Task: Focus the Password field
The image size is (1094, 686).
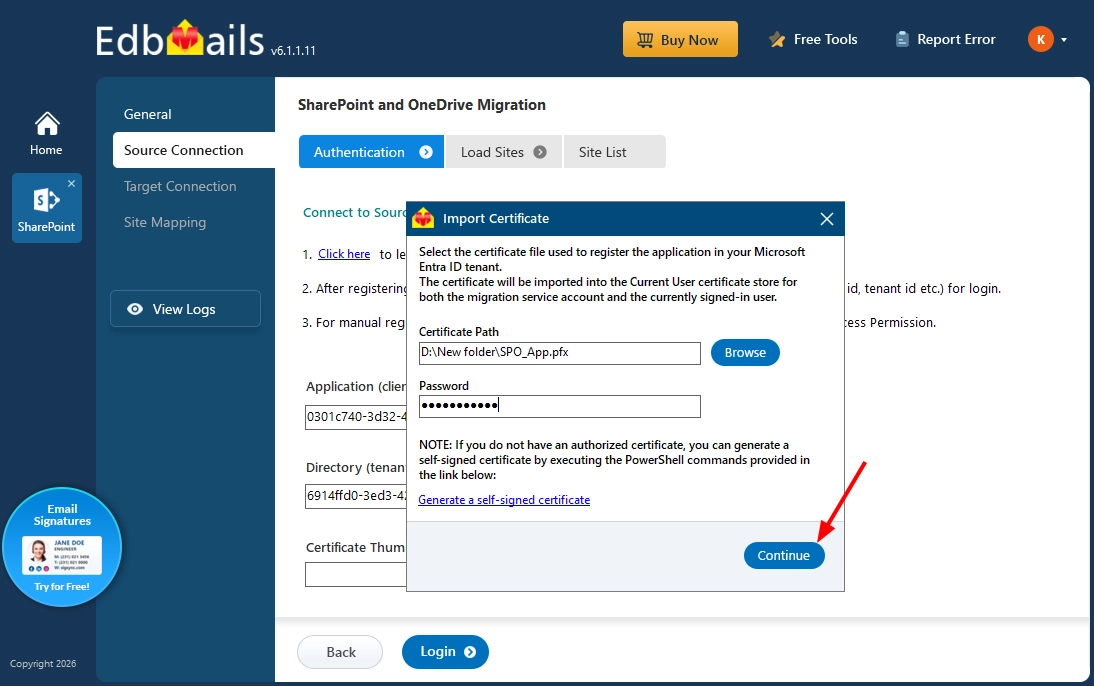Action: pos(560,406)
